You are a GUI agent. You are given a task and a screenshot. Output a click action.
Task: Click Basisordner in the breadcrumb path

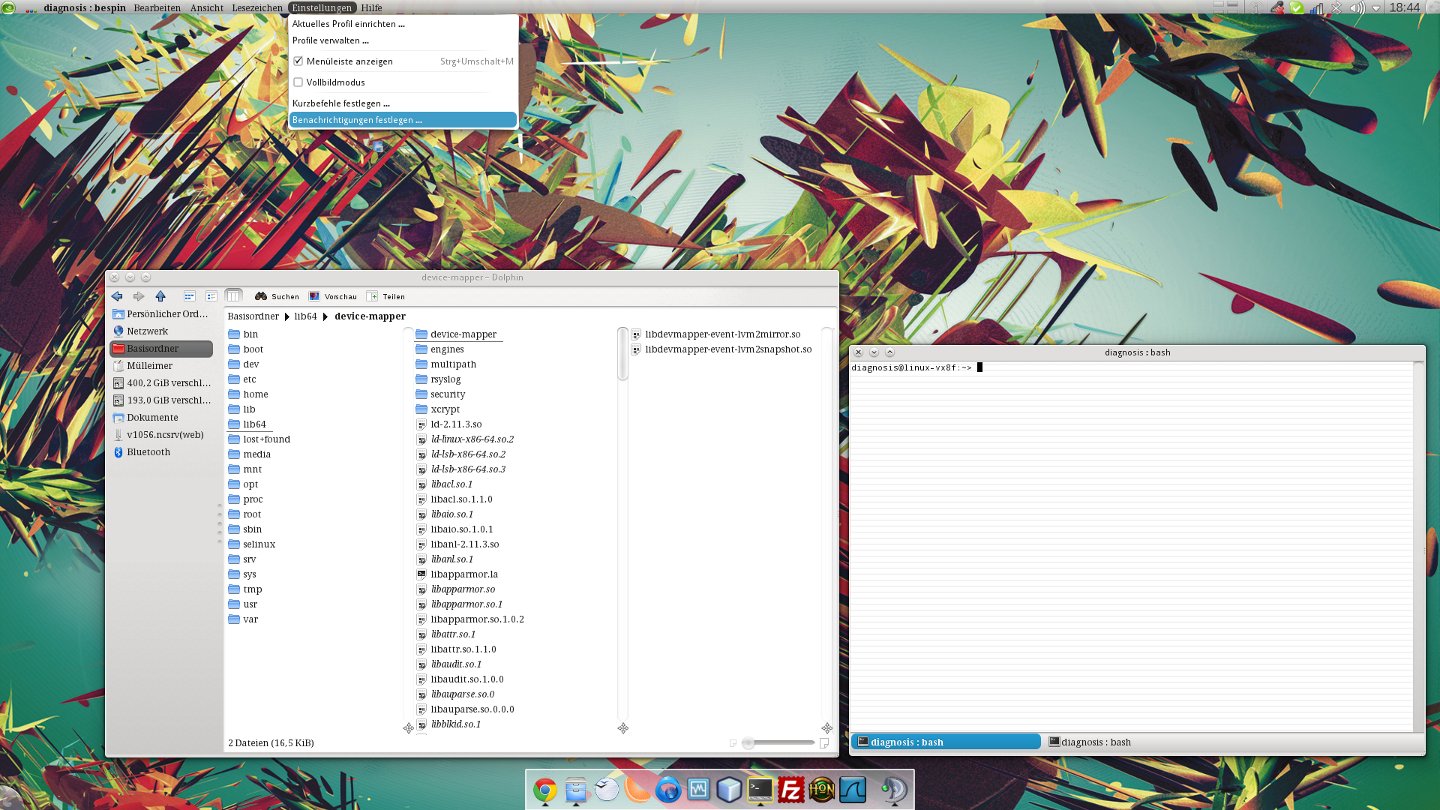tap(253, 316)
